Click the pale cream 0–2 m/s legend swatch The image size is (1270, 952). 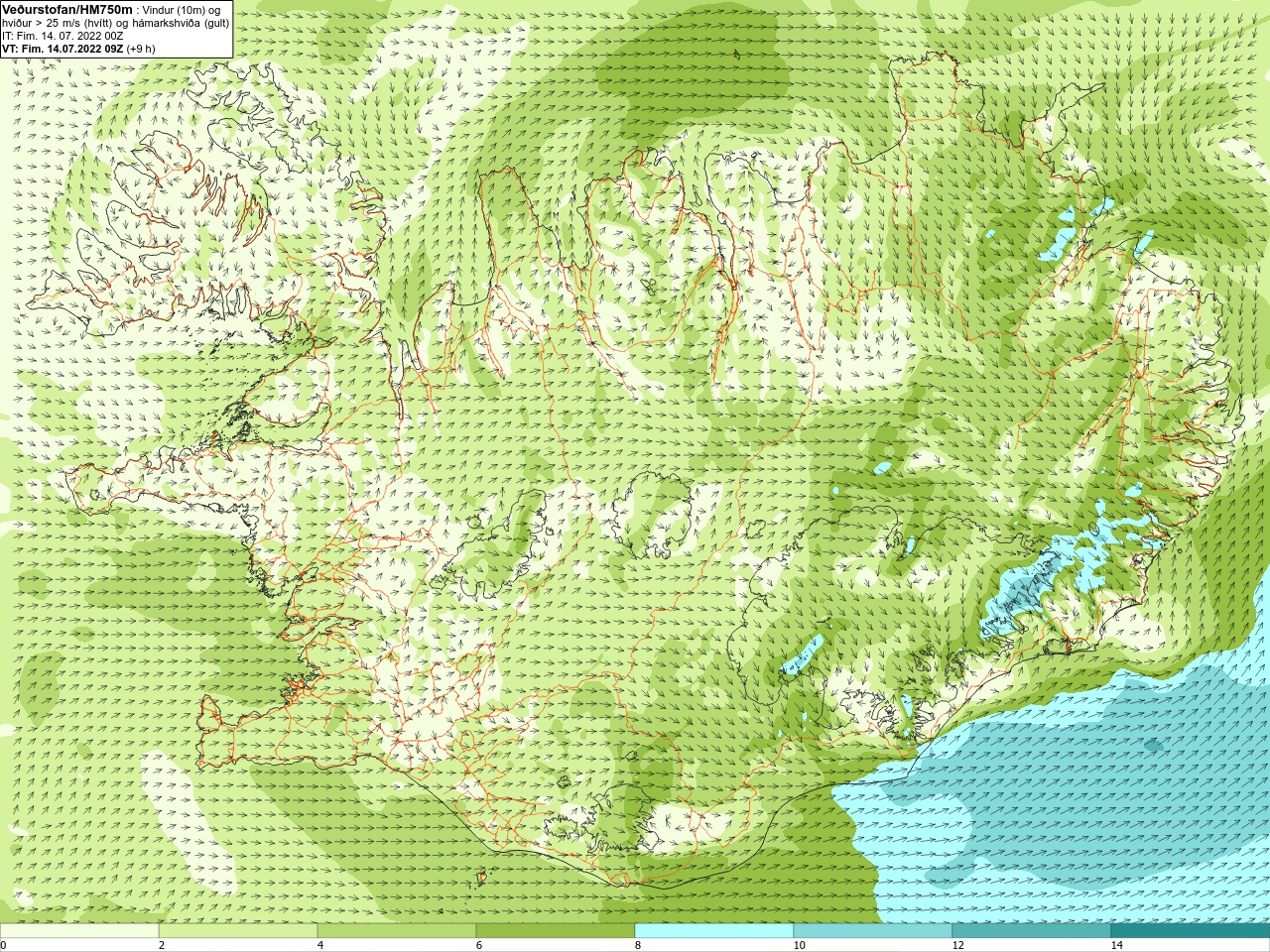coord(79,931)
